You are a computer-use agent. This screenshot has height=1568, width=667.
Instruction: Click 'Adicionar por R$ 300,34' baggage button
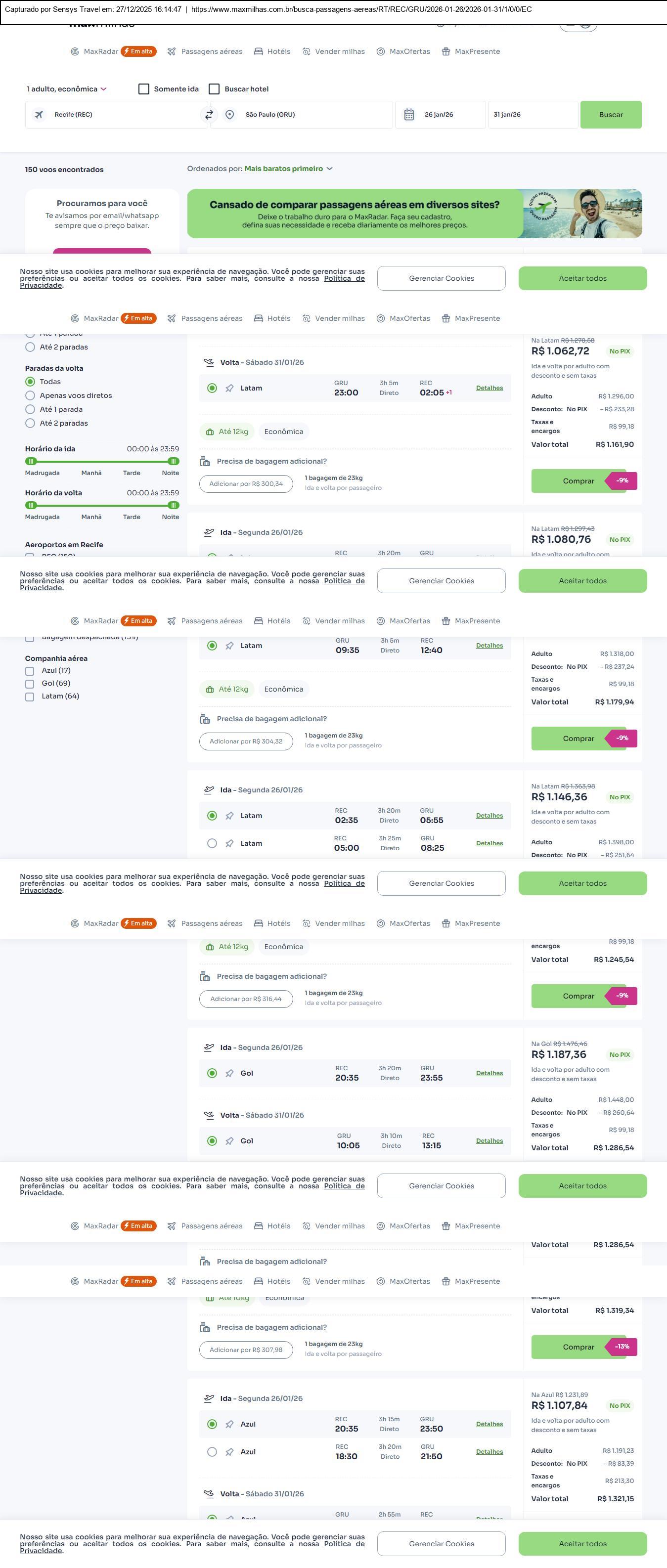click(x=246, y=484)
